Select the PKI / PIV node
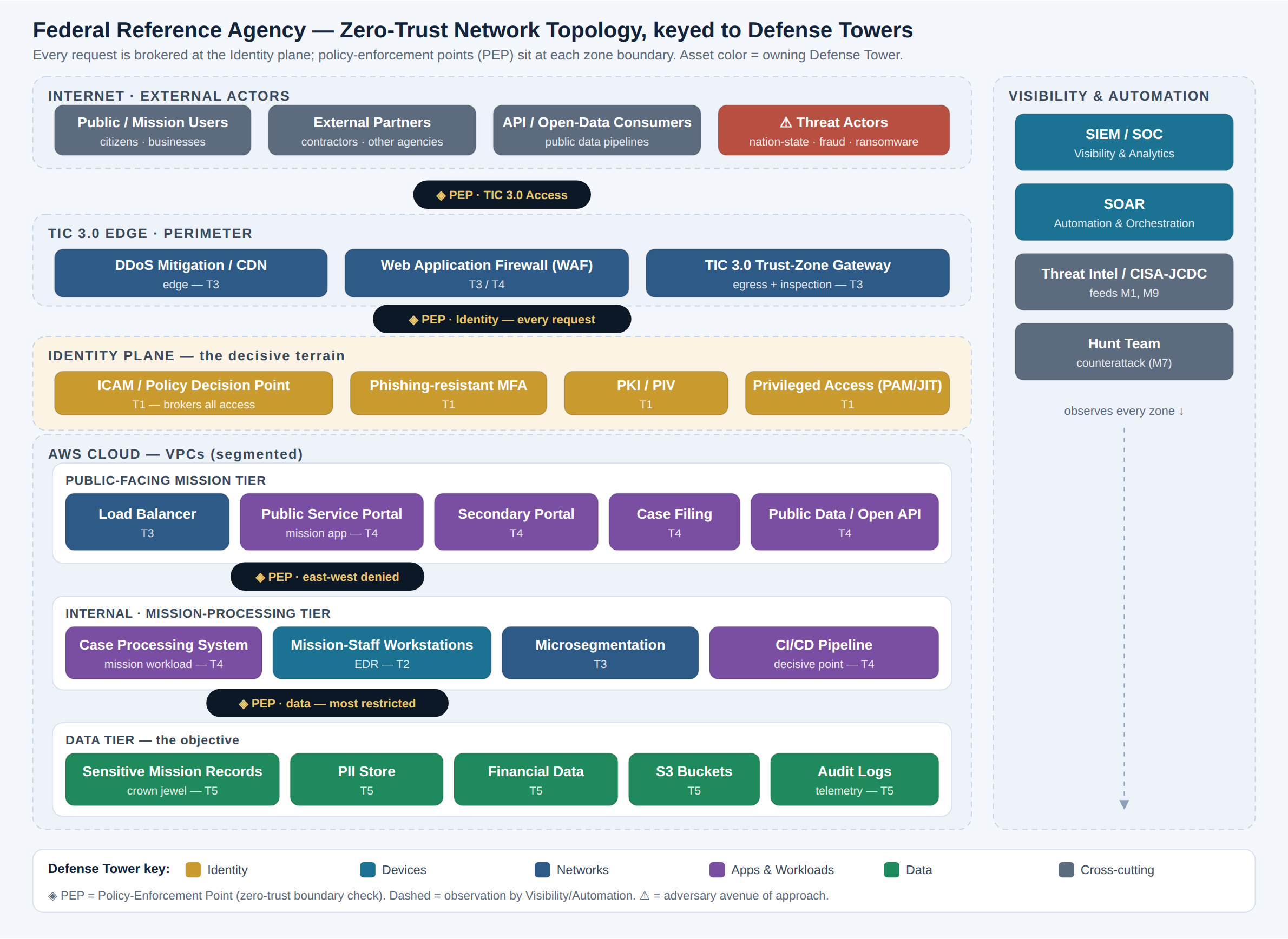This screenshot has width=1288, height=939. click(x=646, y=393)
